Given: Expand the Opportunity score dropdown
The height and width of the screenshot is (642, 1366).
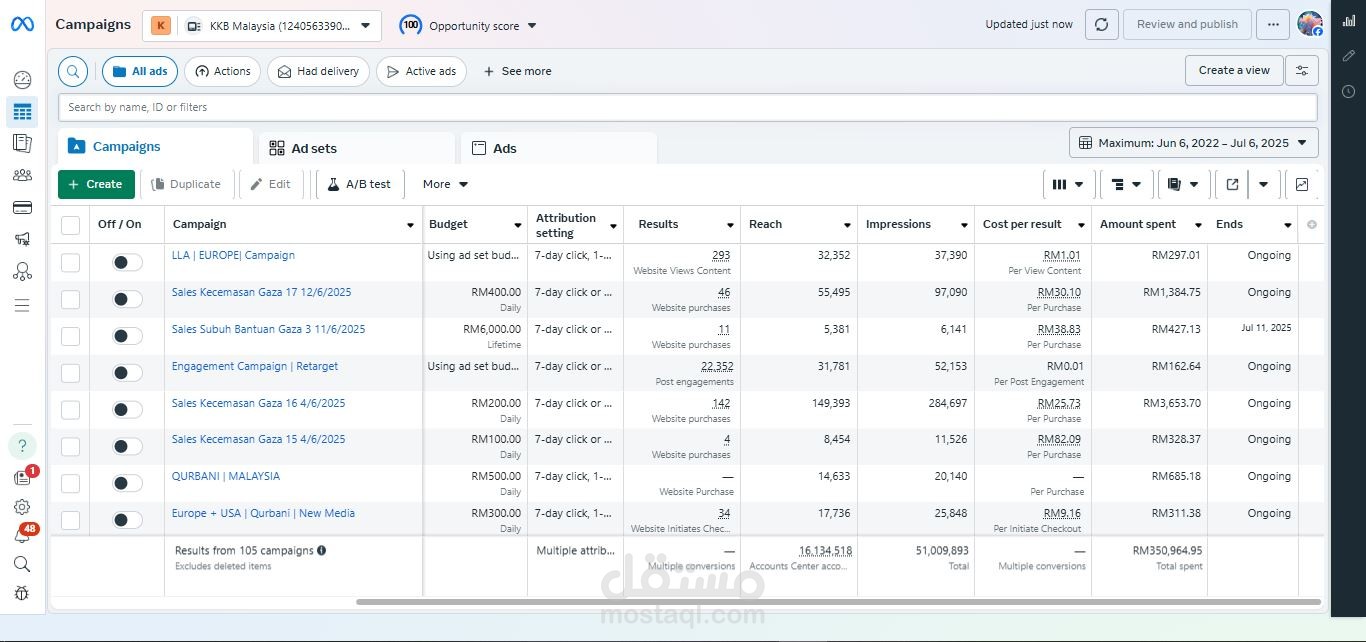Looking at the screenshot, I should click(x=468, y=26).
